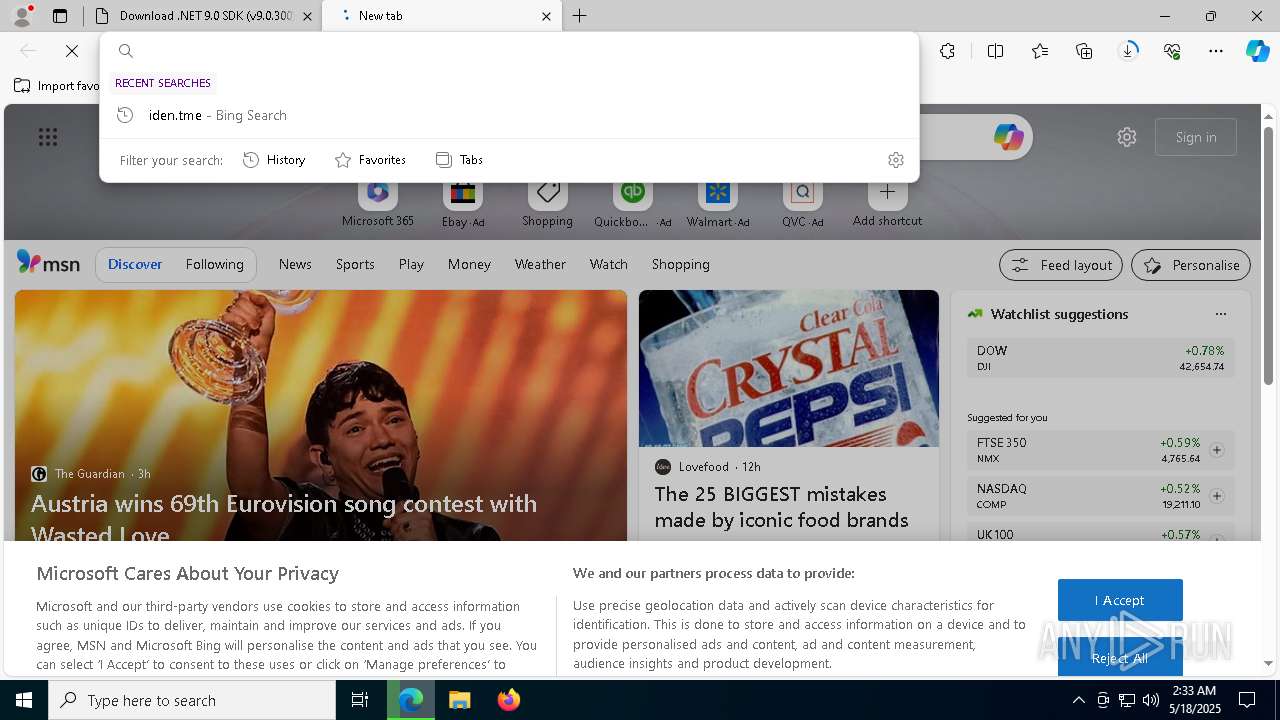
Task: Launch Firefox from the taskbar
Action: pos(509,700)
